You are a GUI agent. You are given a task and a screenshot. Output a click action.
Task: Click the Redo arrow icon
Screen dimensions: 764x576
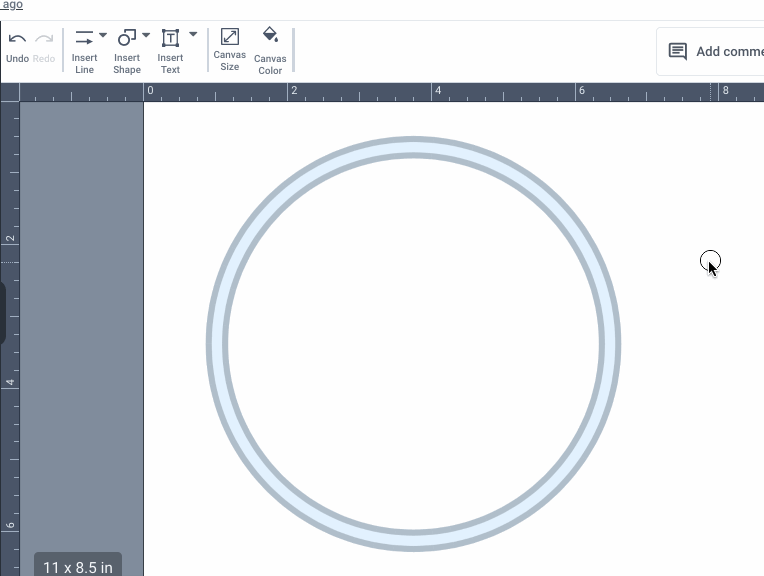44,39
